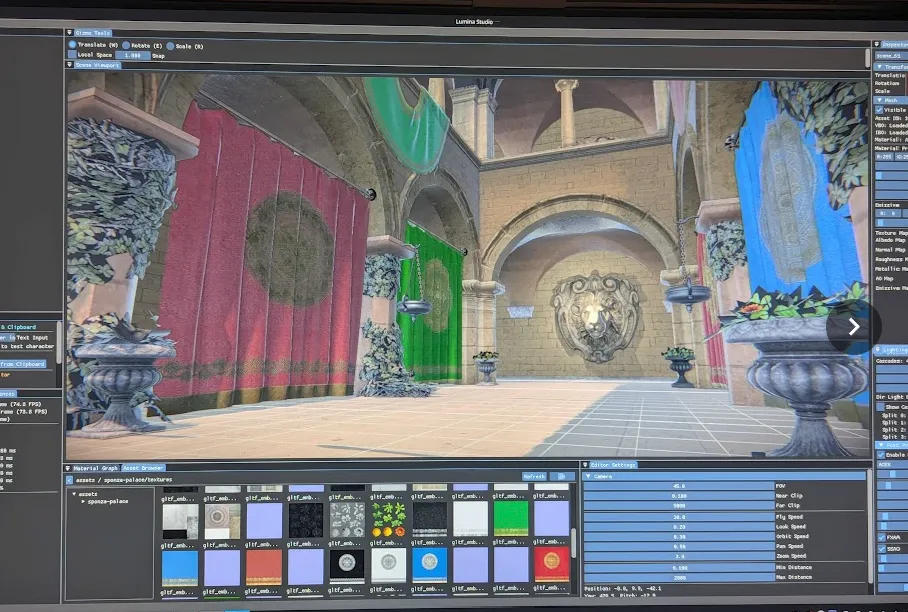
Task: Open the Asset Browser panel menu triangle
Action: pyautogui.click(x=68, y=468)
